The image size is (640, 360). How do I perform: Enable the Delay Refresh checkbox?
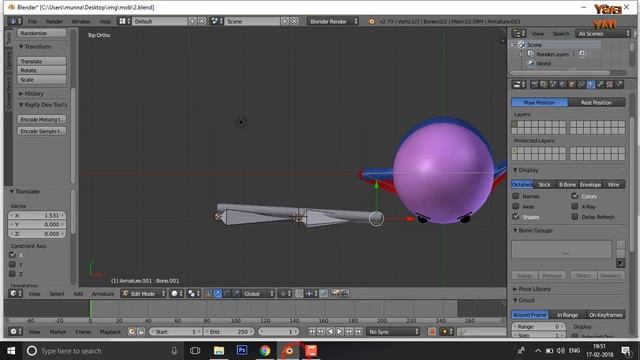[575, 216]
